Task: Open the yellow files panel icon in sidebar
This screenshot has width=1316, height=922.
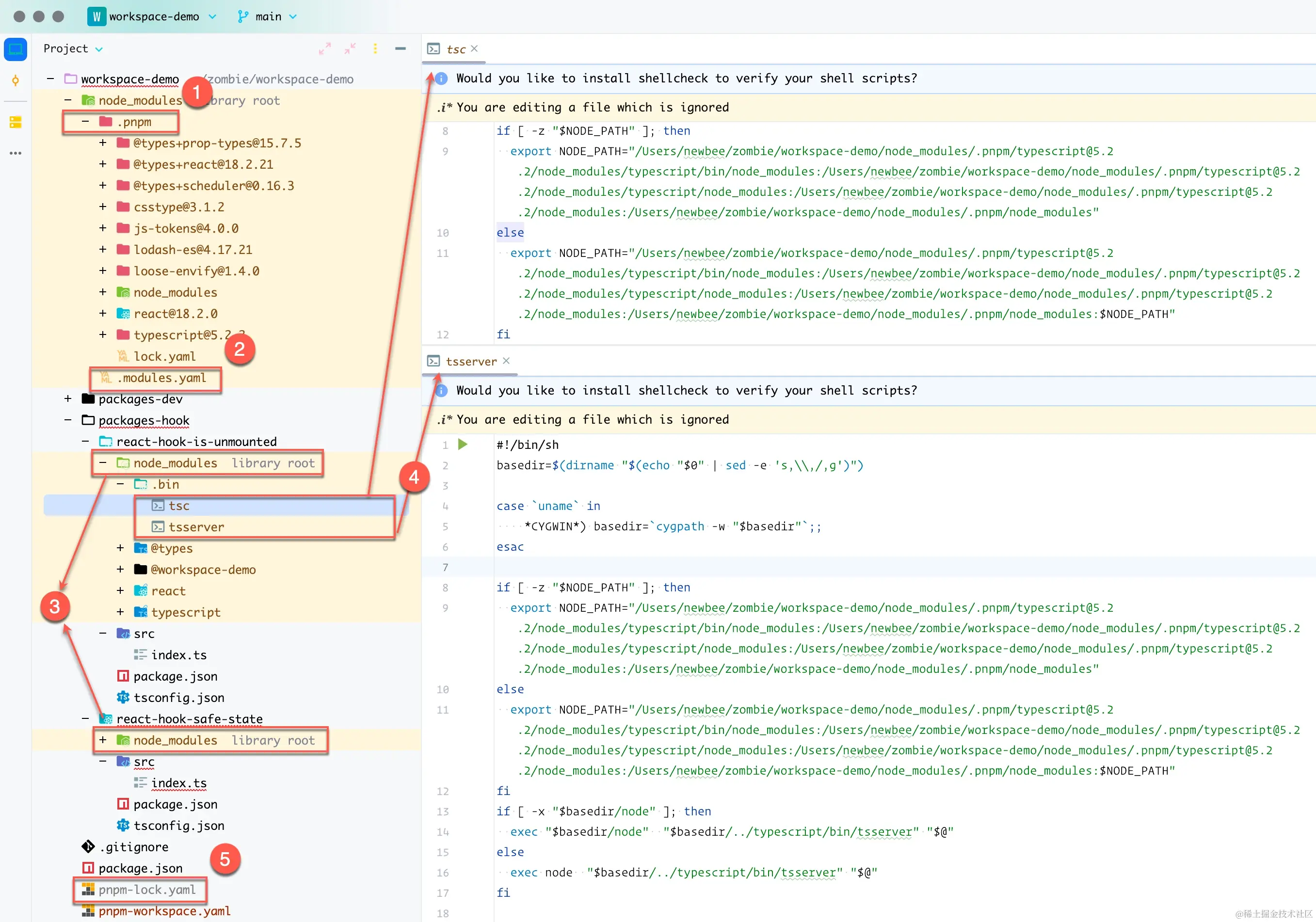Action: (16, 122)
